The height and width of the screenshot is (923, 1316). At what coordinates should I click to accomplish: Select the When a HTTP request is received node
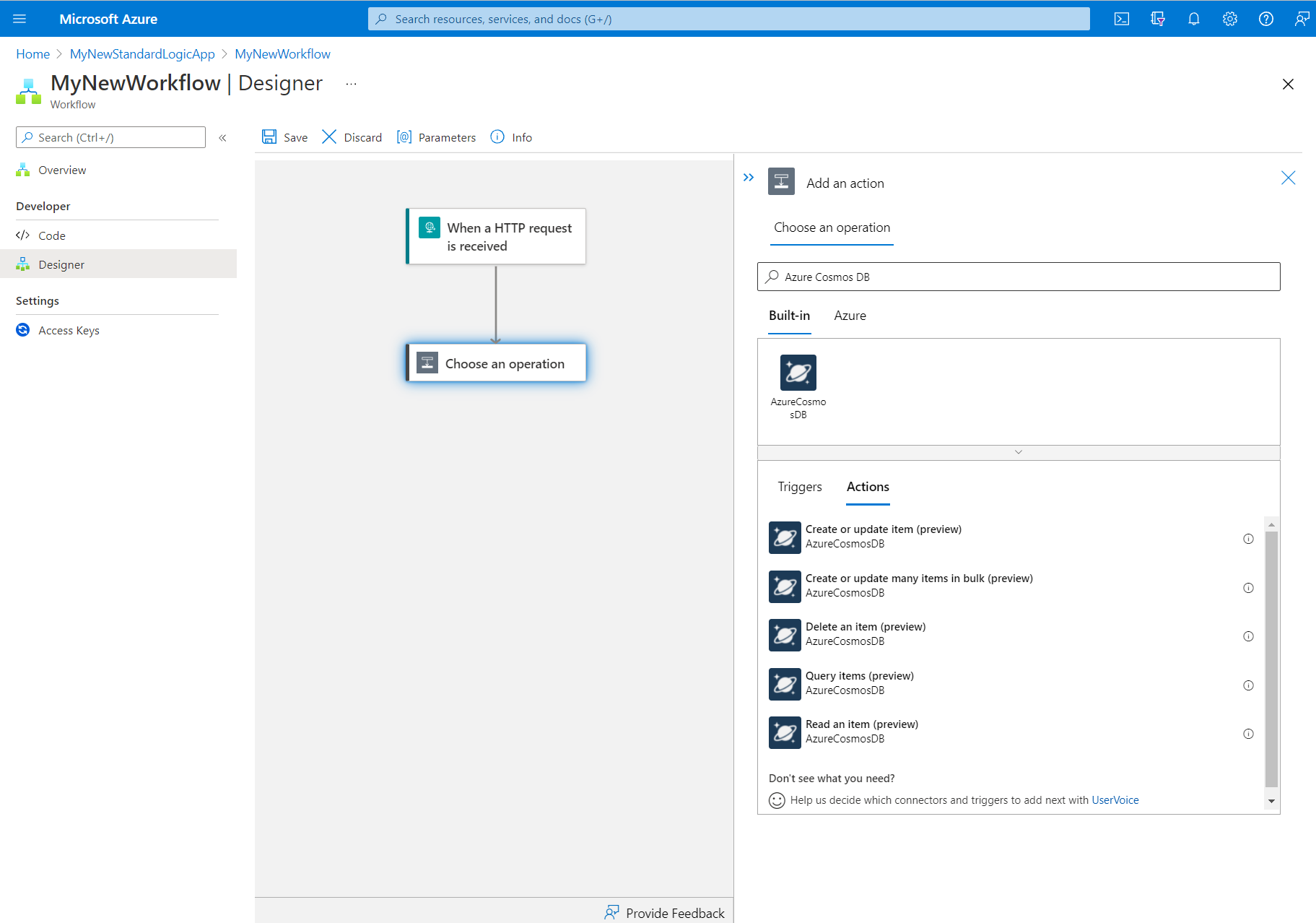[496, 236]
